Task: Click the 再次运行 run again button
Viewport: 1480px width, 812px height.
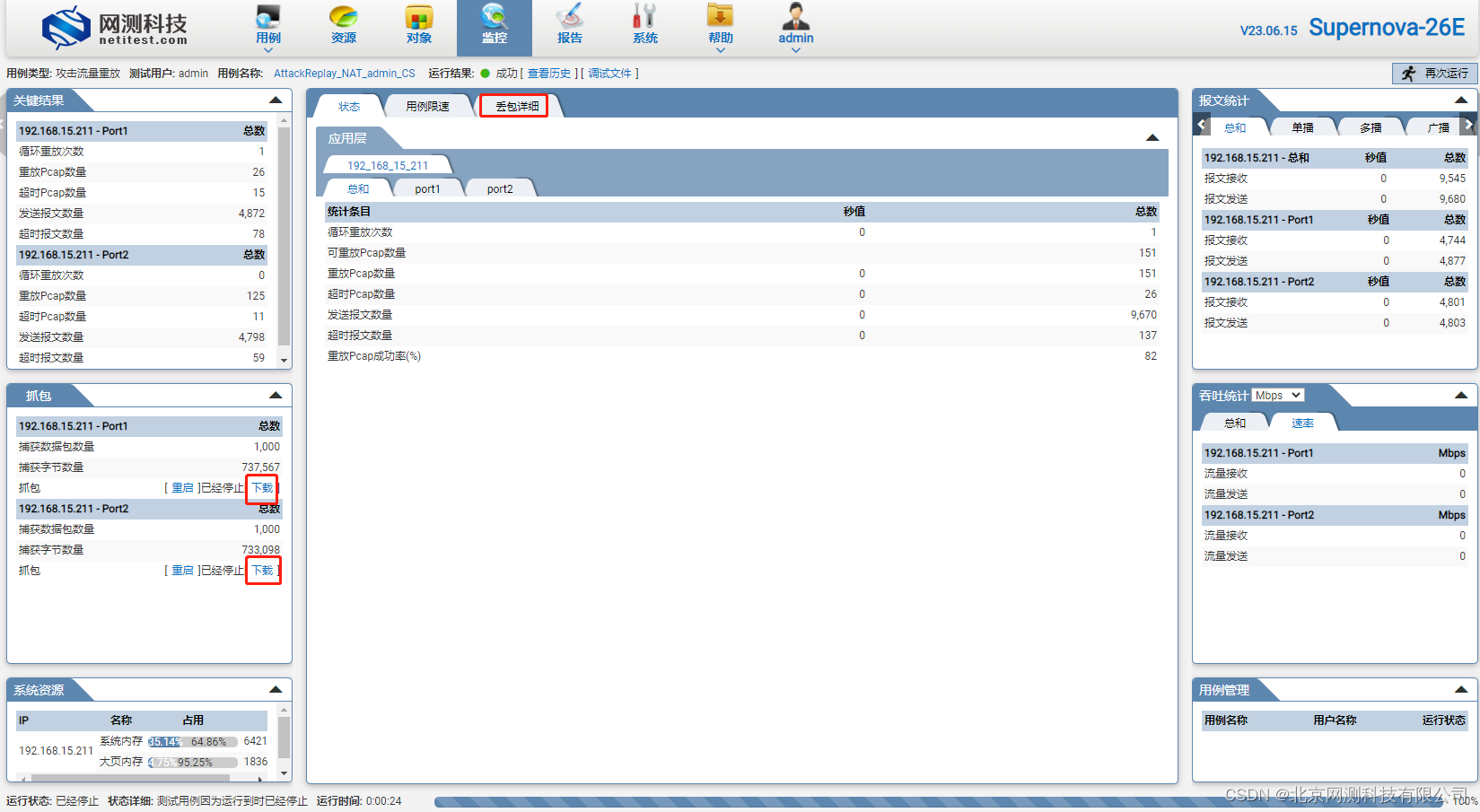Action: point(1434,74)
